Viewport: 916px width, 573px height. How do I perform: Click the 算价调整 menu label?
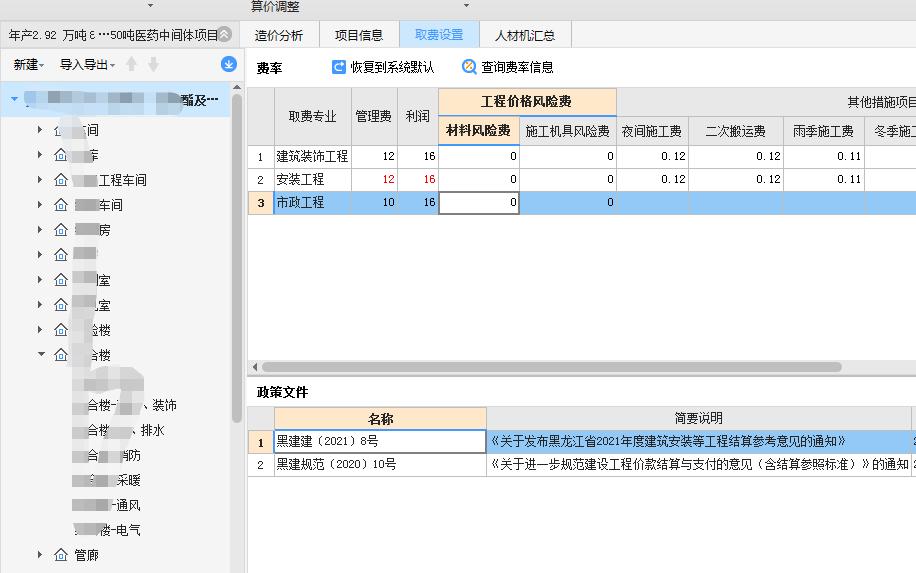tap(275, 6)
